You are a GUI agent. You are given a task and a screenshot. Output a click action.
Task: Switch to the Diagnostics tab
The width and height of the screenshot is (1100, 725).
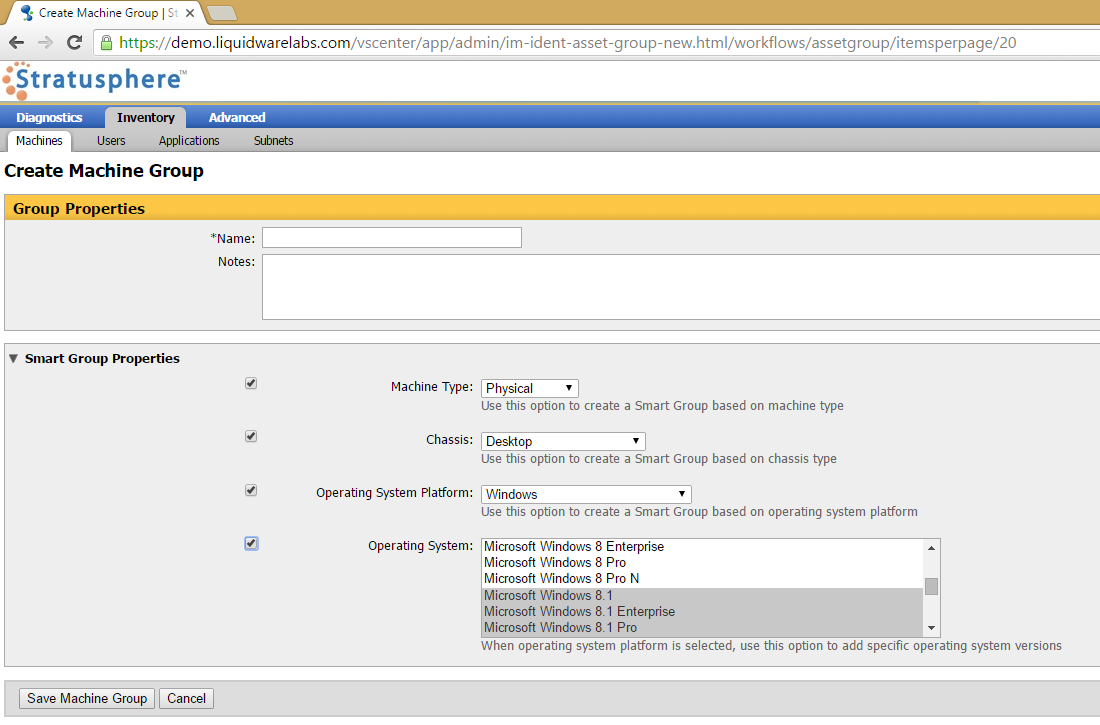tap(49, 117)
